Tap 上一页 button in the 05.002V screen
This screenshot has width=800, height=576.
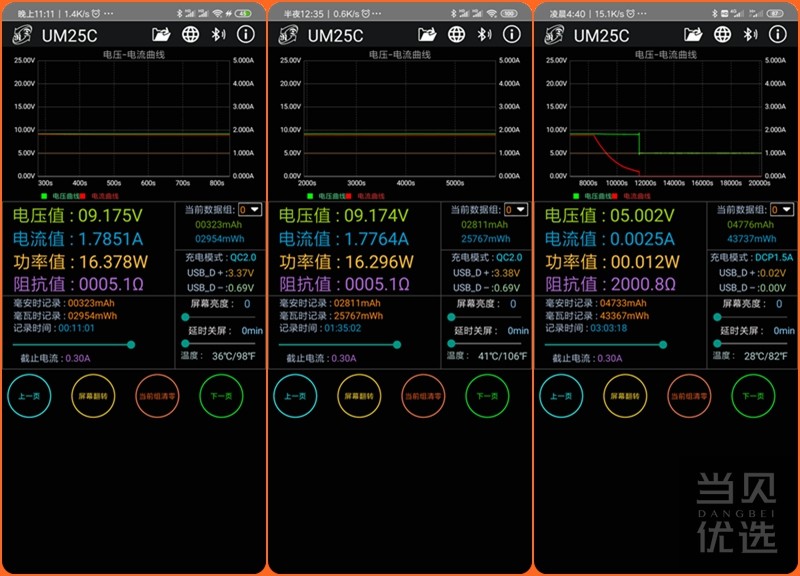(x=561, y=396)
